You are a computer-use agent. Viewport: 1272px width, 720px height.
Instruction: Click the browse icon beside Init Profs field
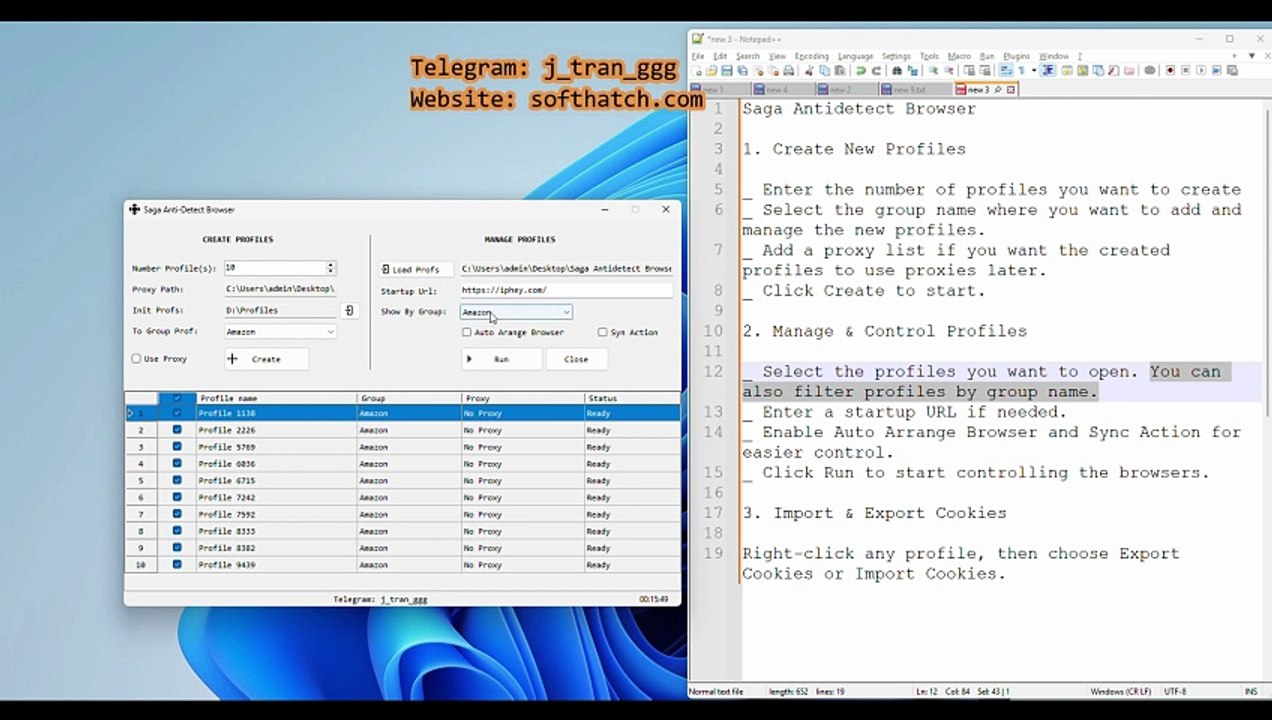click(x=349, y=311)
